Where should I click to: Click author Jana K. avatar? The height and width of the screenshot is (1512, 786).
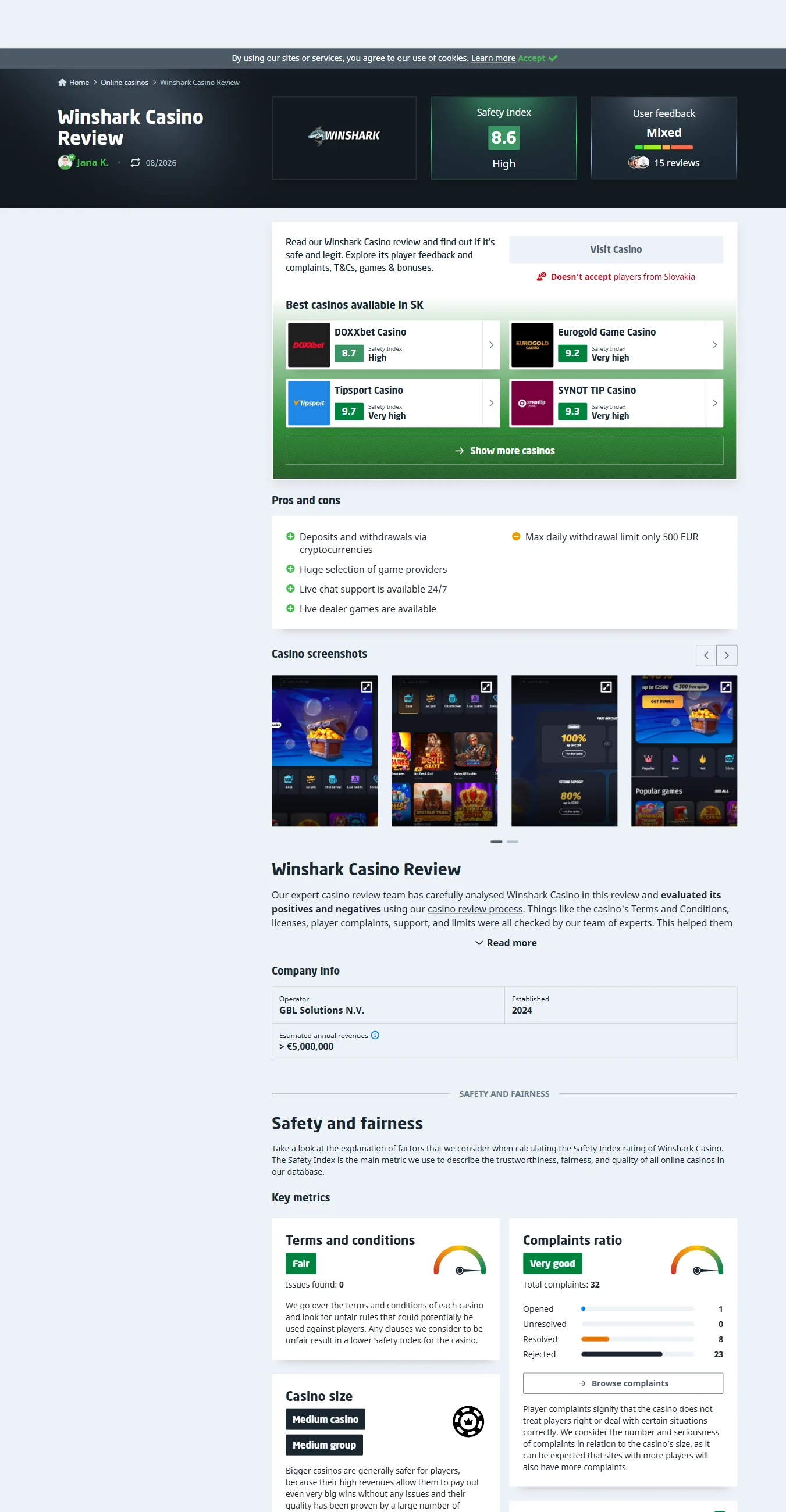coord(66,162)
